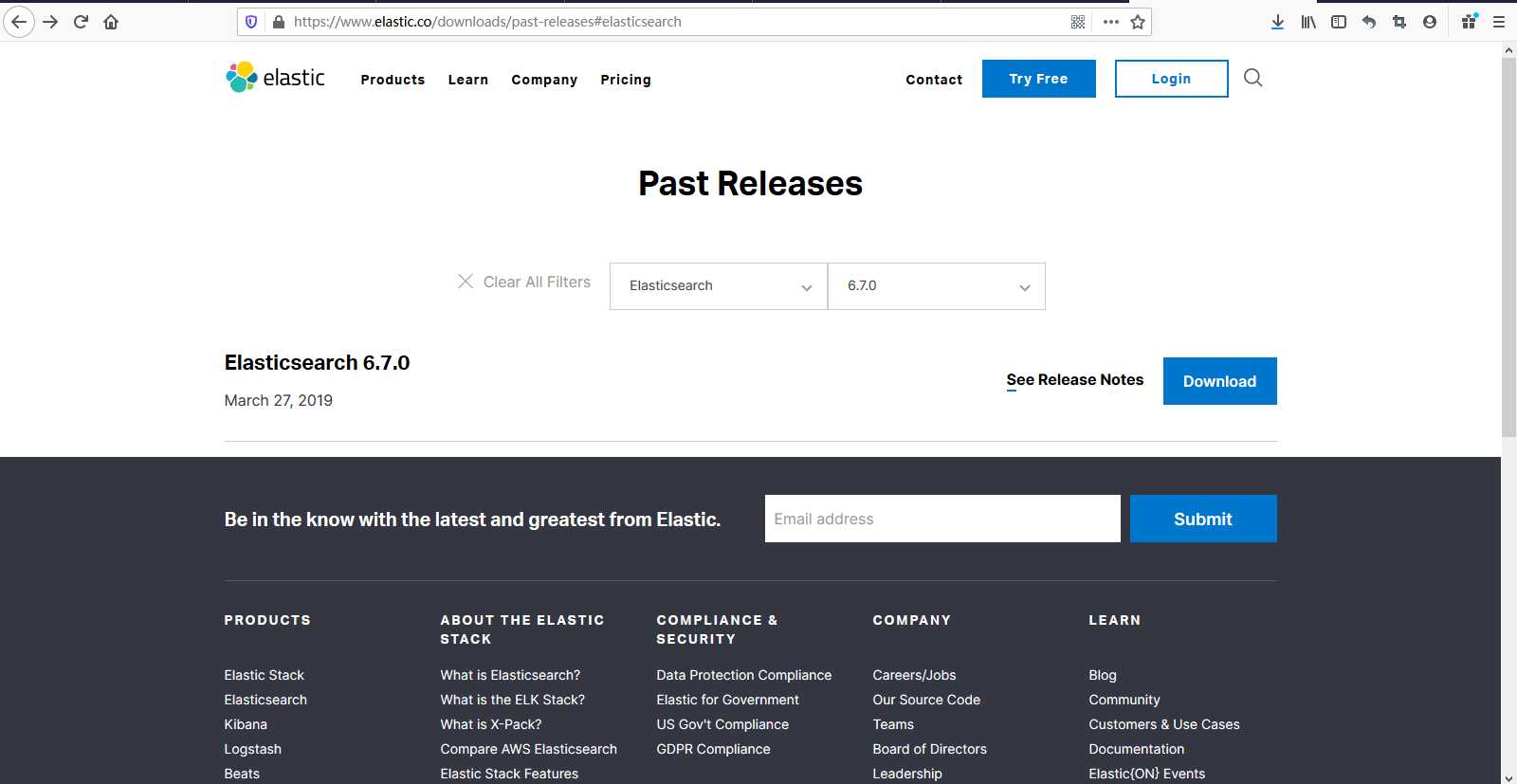Open What is Elasticsearch? link
The width and height of the screenshot is (1517, 784).
point(510,675)
